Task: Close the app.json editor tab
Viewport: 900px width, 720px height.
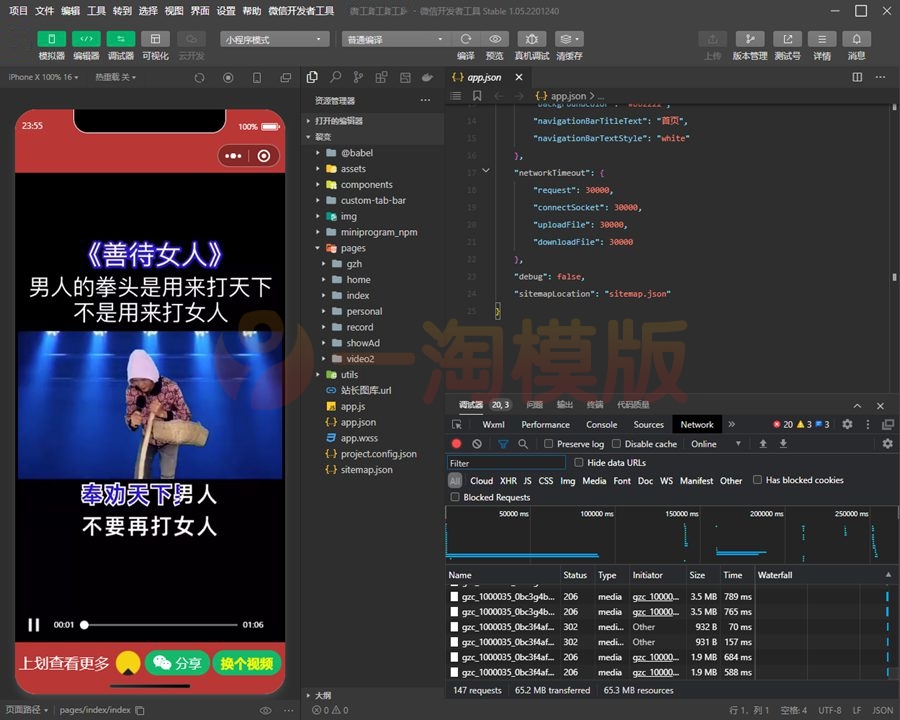Action: 519,77
